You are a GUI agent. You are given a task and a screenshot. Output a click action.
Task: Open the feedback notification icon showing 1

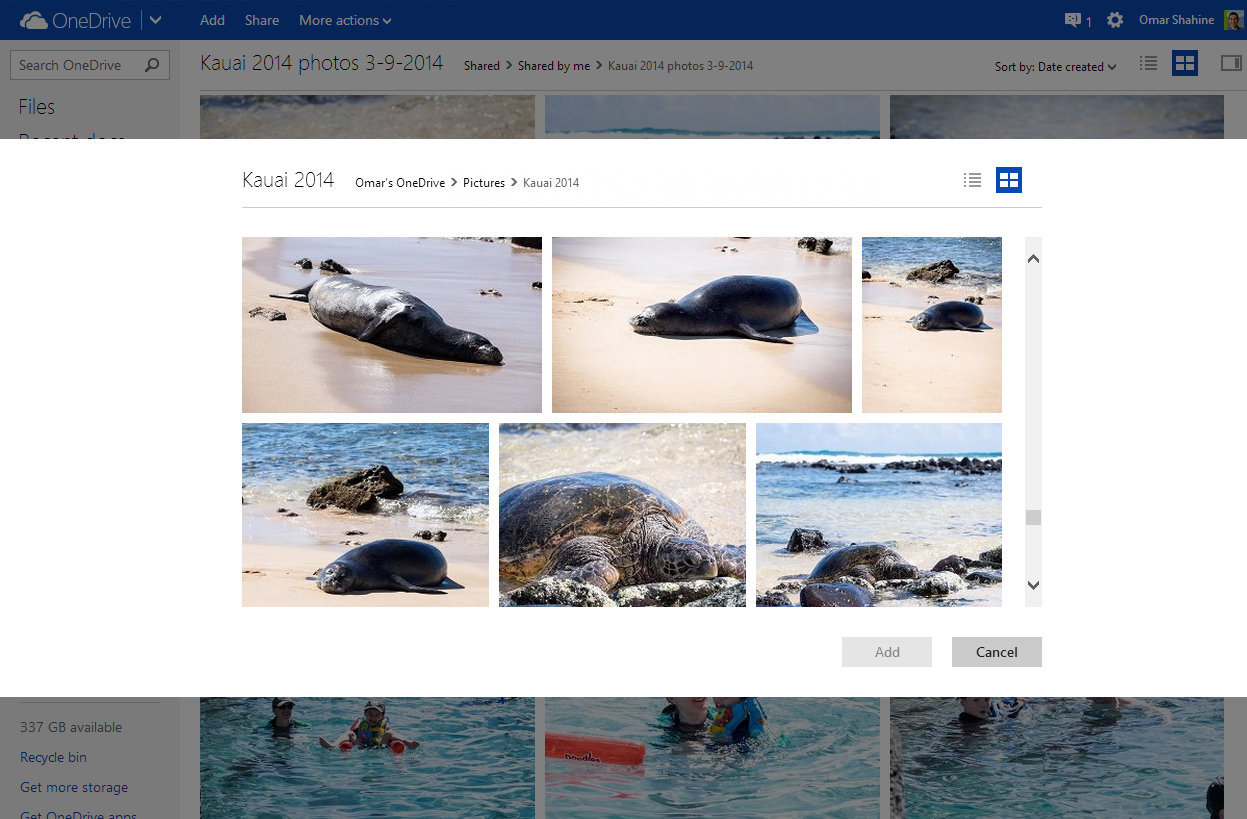click(x=1074, y=19)
